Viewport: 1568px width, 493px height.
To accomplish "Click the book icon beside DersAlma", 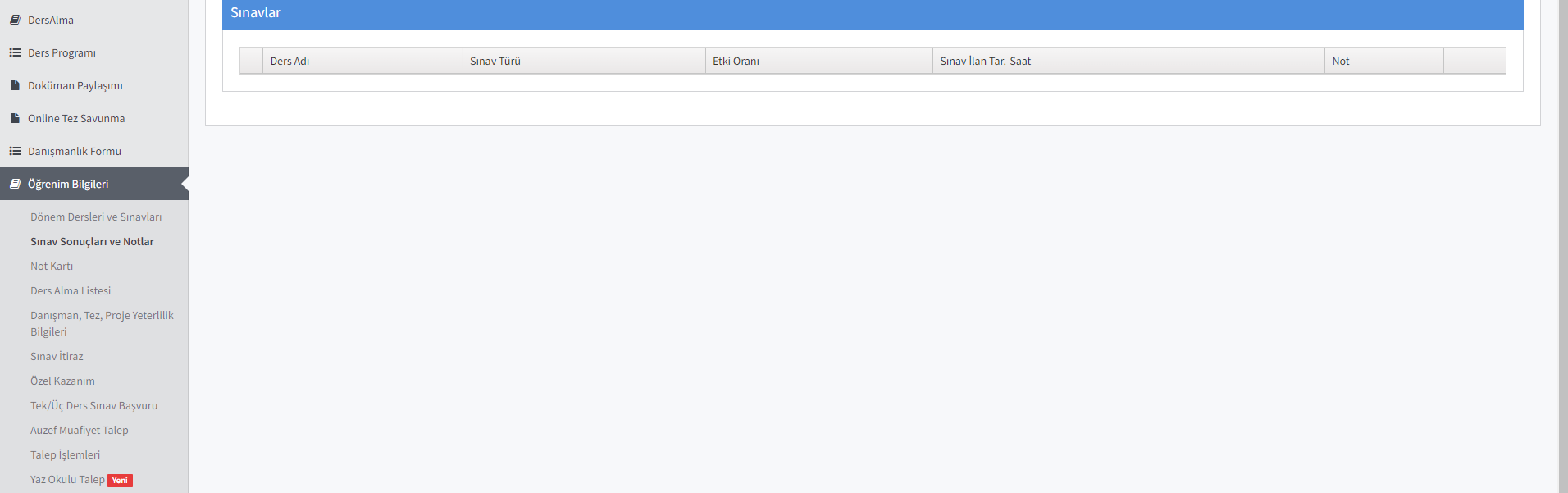I will (x=15, y=20).
